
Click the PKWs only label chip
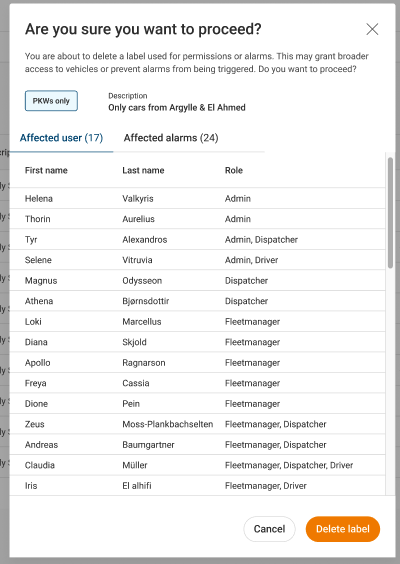[51, 101]
